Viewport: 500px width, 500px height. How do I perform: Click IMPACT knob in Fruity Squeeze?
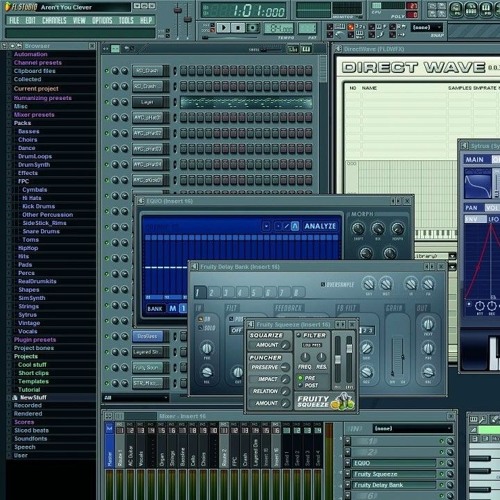285,379
